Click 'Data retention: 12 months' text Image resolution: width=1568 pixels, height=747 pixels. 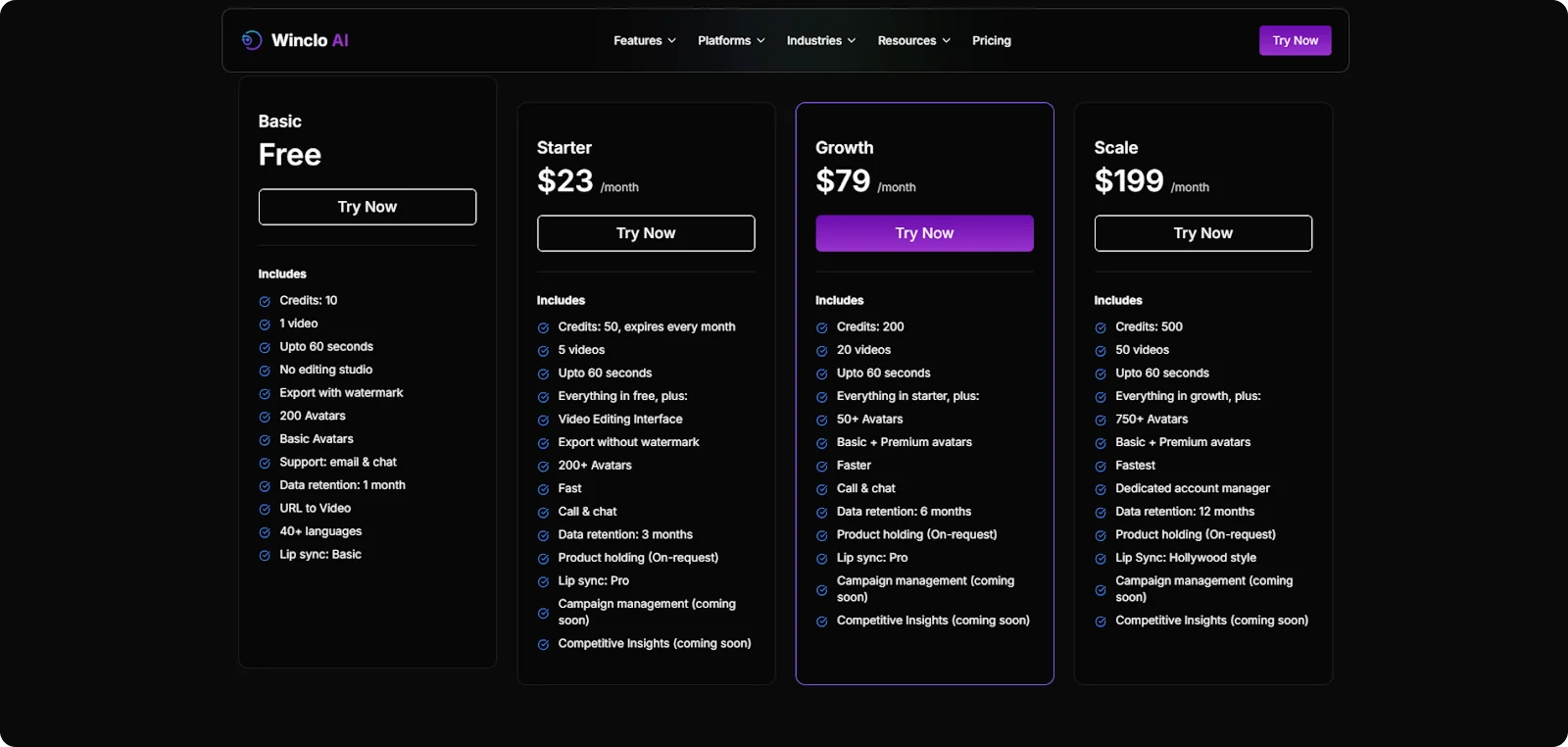pyautogui.click(x=1185, y=512)
